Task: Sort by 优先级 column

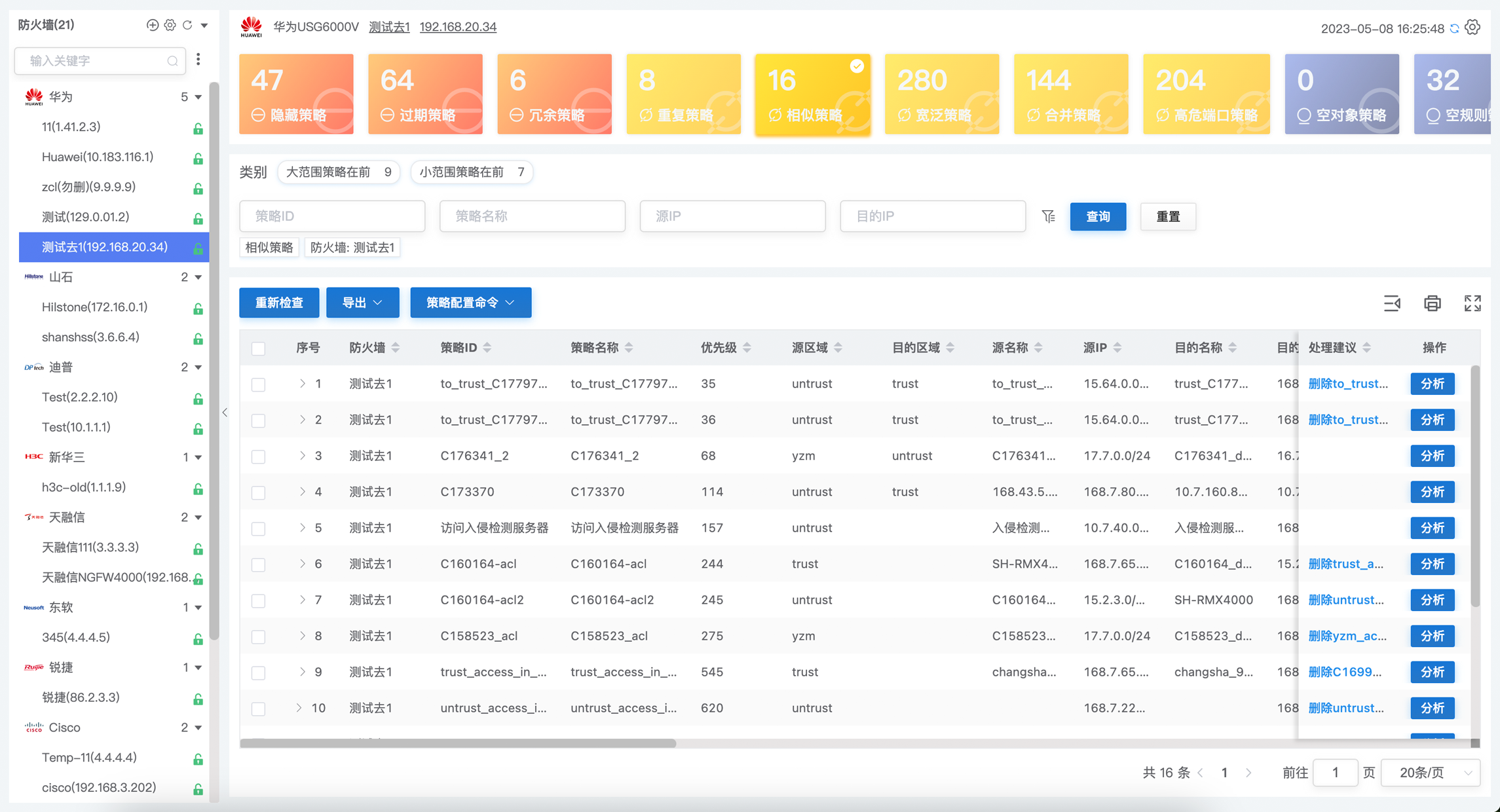Action: [x=747, y=348]
